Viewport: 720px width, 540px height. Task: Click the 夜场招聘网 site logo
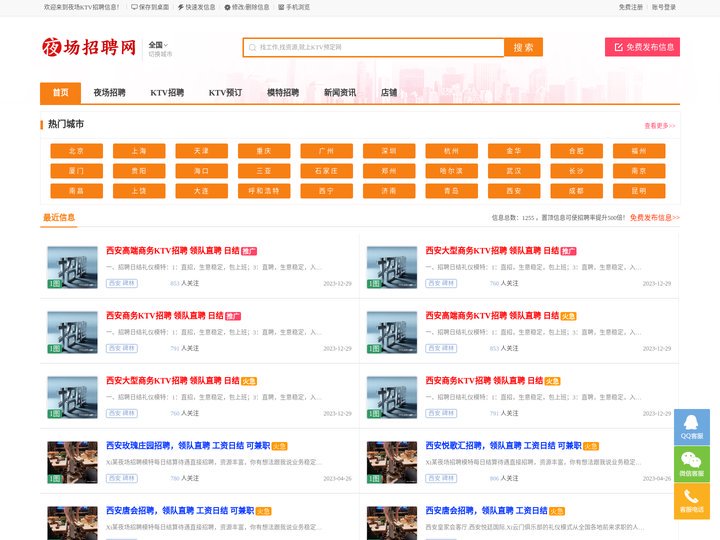[89, 47]
